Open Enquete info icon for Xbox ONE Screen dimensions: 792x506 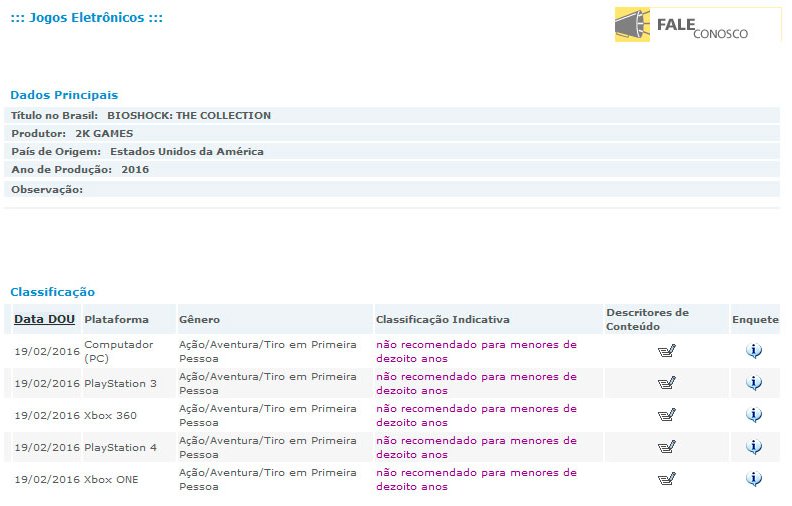(x=754, y=479)
